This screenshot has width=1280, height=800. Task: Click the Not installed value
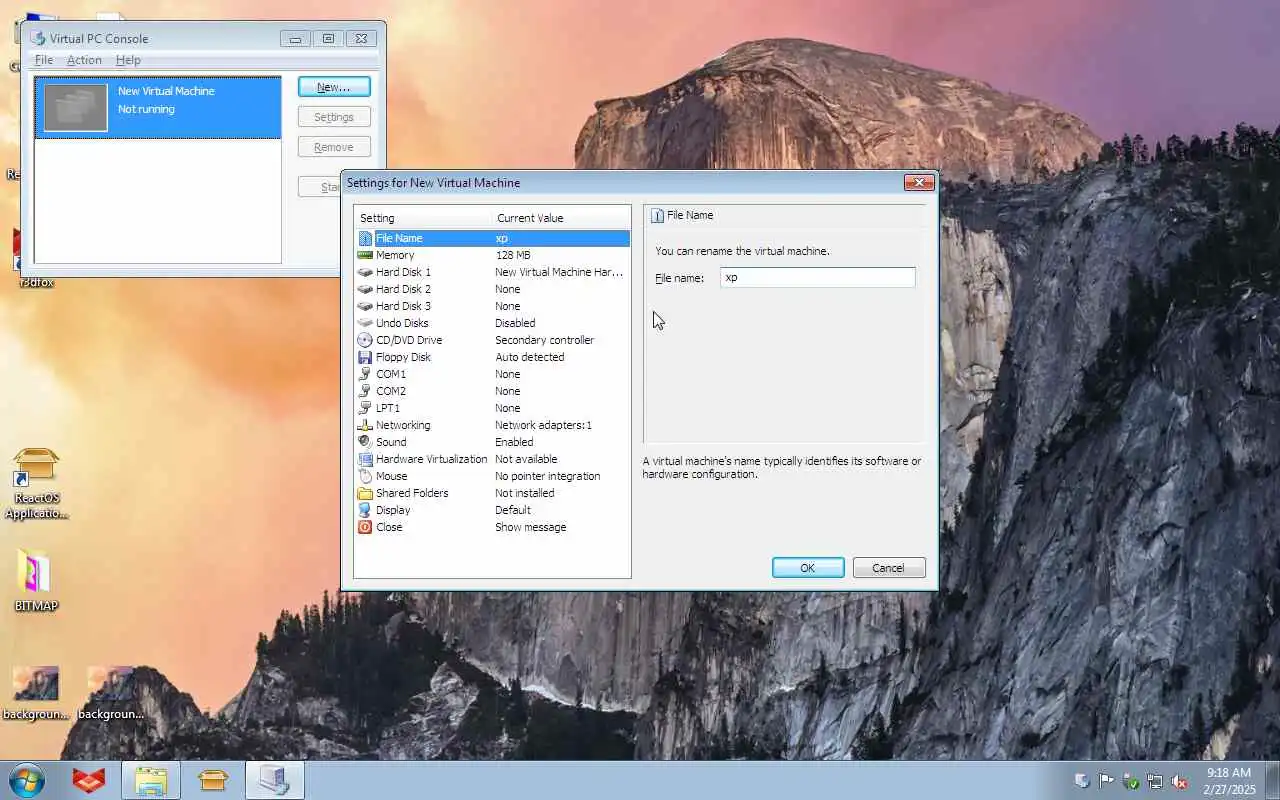coord(525,493)
